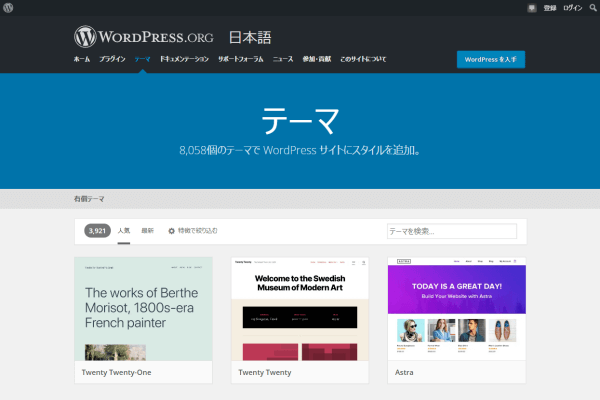
Task: Open Astra theme preview thumbnail
Action: click(x=457, y=309)
